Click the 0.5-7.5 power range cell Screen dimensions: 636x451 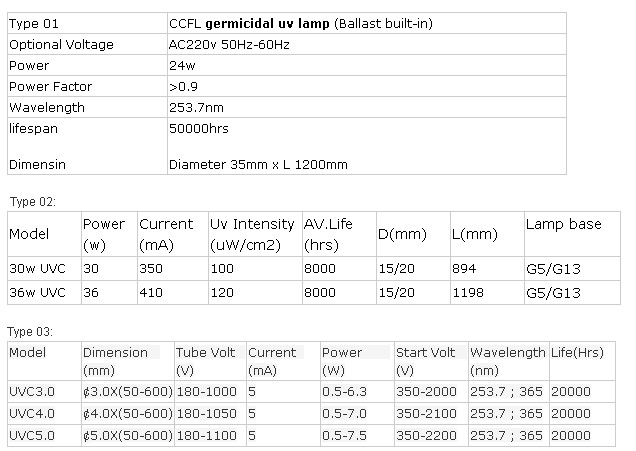click(346, 436)
